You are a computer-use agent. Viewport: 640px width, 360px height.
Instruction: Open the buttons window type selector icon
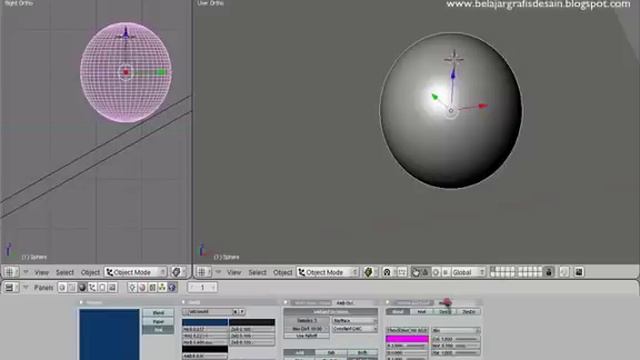click(11, 287)
